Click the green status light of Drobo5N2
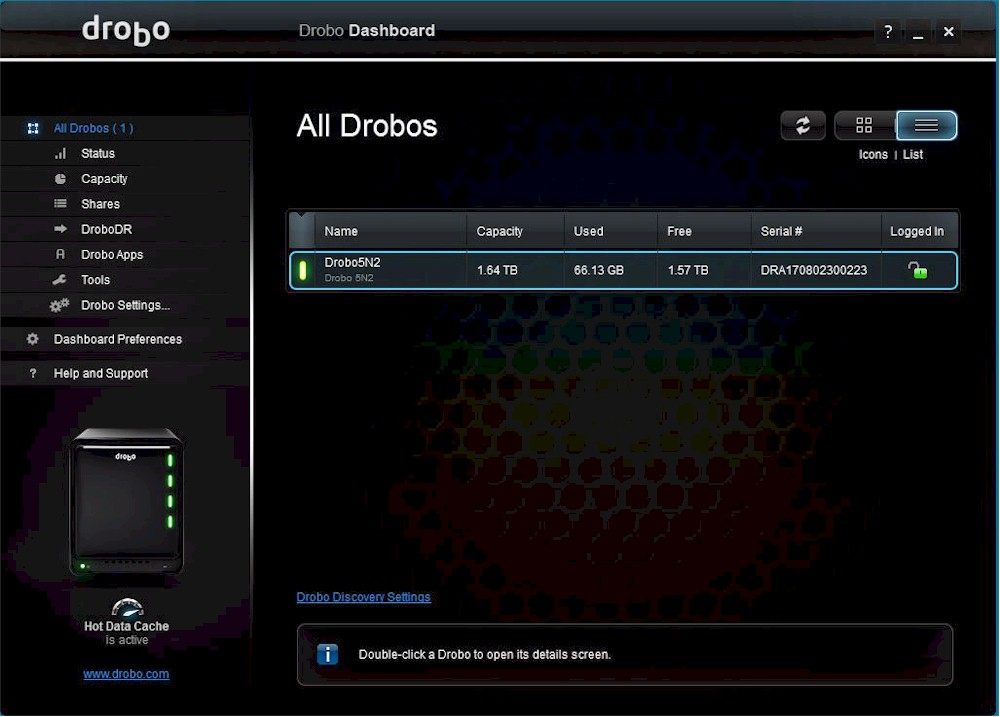The width and height of the screenshot is (1000, 717). coord(303,270)
